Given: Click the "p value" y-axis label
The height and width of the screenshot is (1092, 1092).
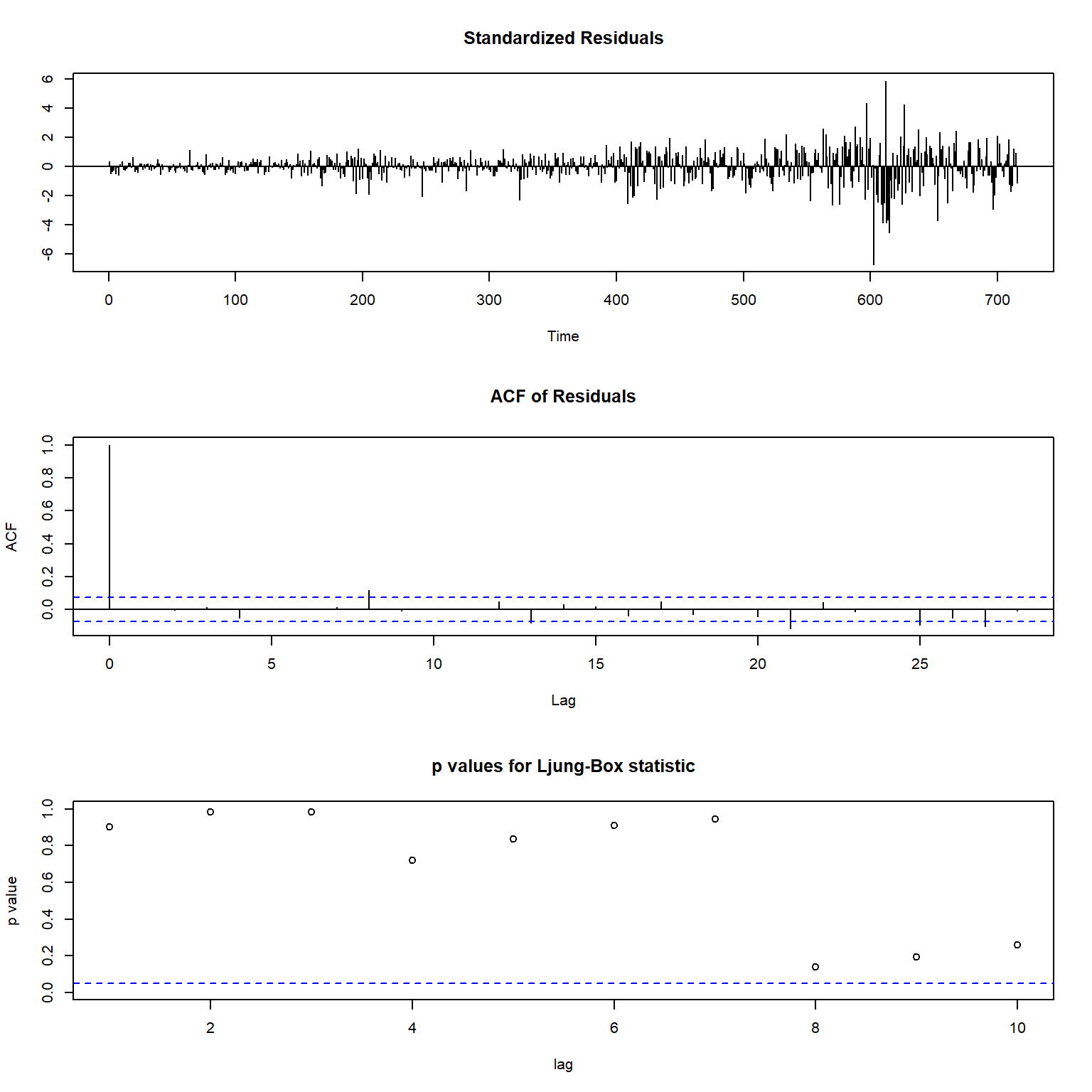Looking at the screenshot, I should 11,901.
